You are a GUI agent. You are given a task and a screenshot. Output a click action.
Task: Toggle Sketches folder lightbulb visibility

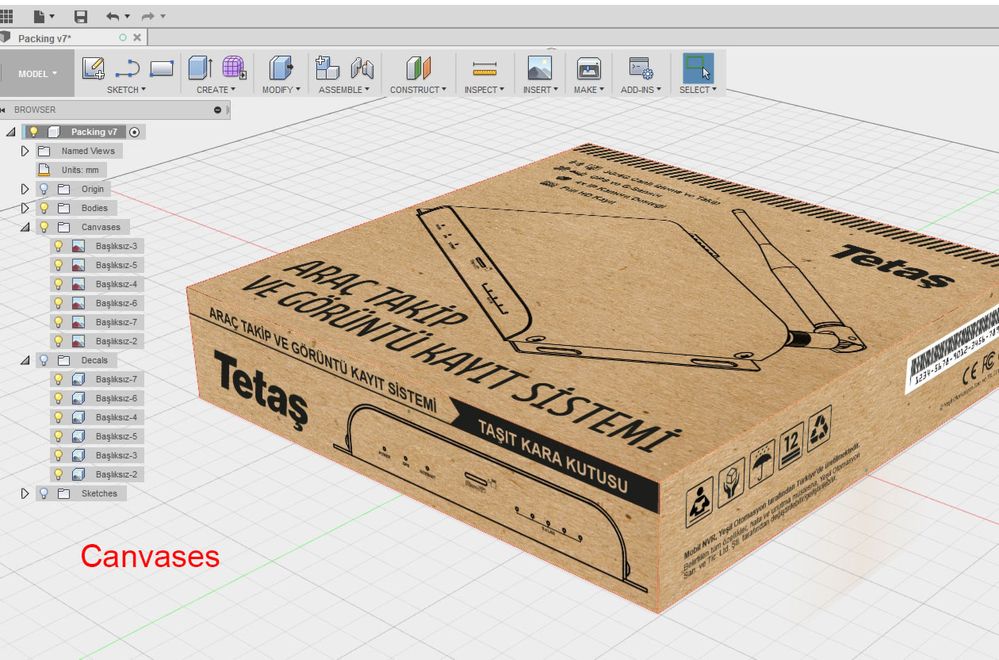(44, 493)
